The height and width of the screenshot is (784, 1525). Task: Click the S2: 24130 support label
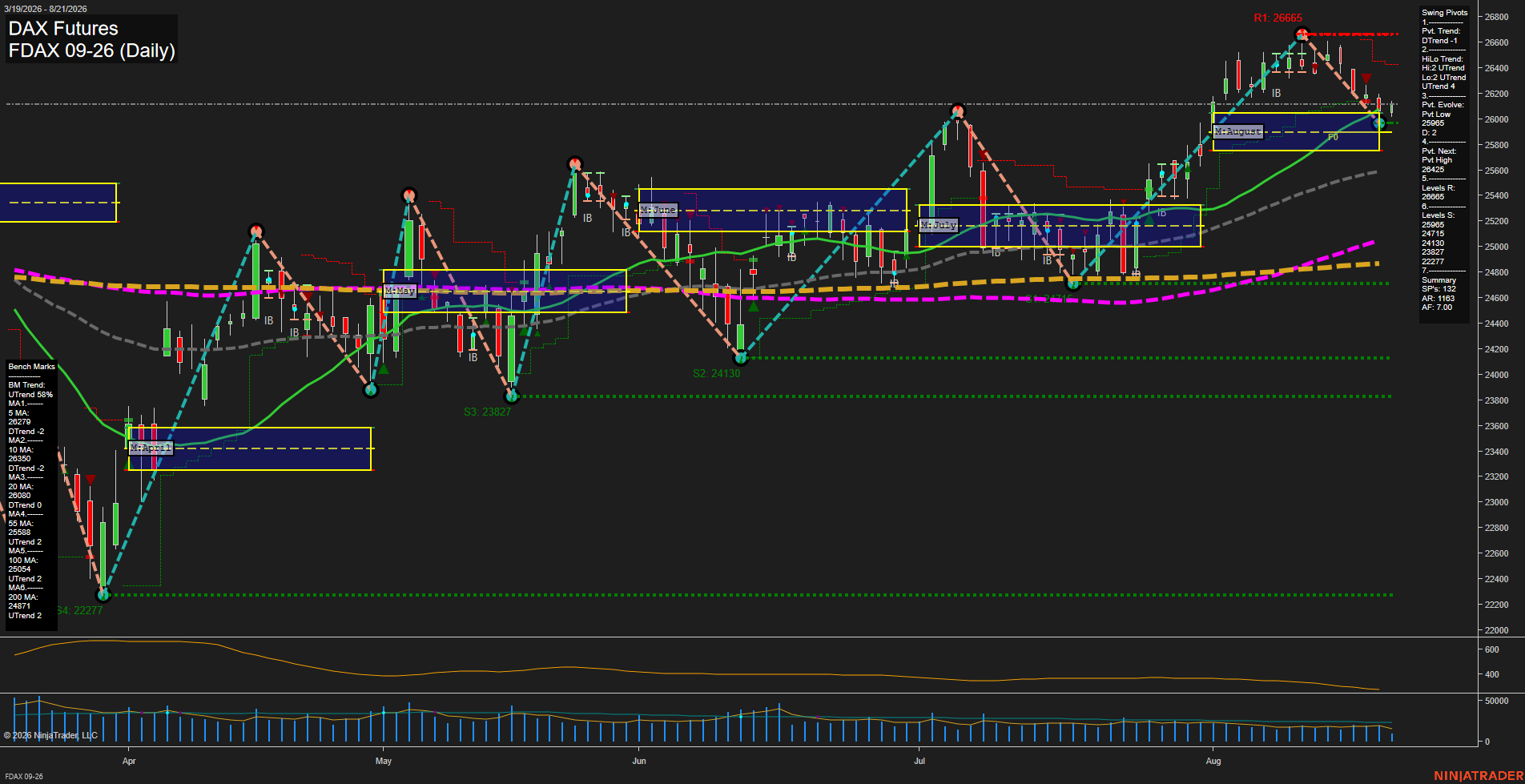[716, 373]
